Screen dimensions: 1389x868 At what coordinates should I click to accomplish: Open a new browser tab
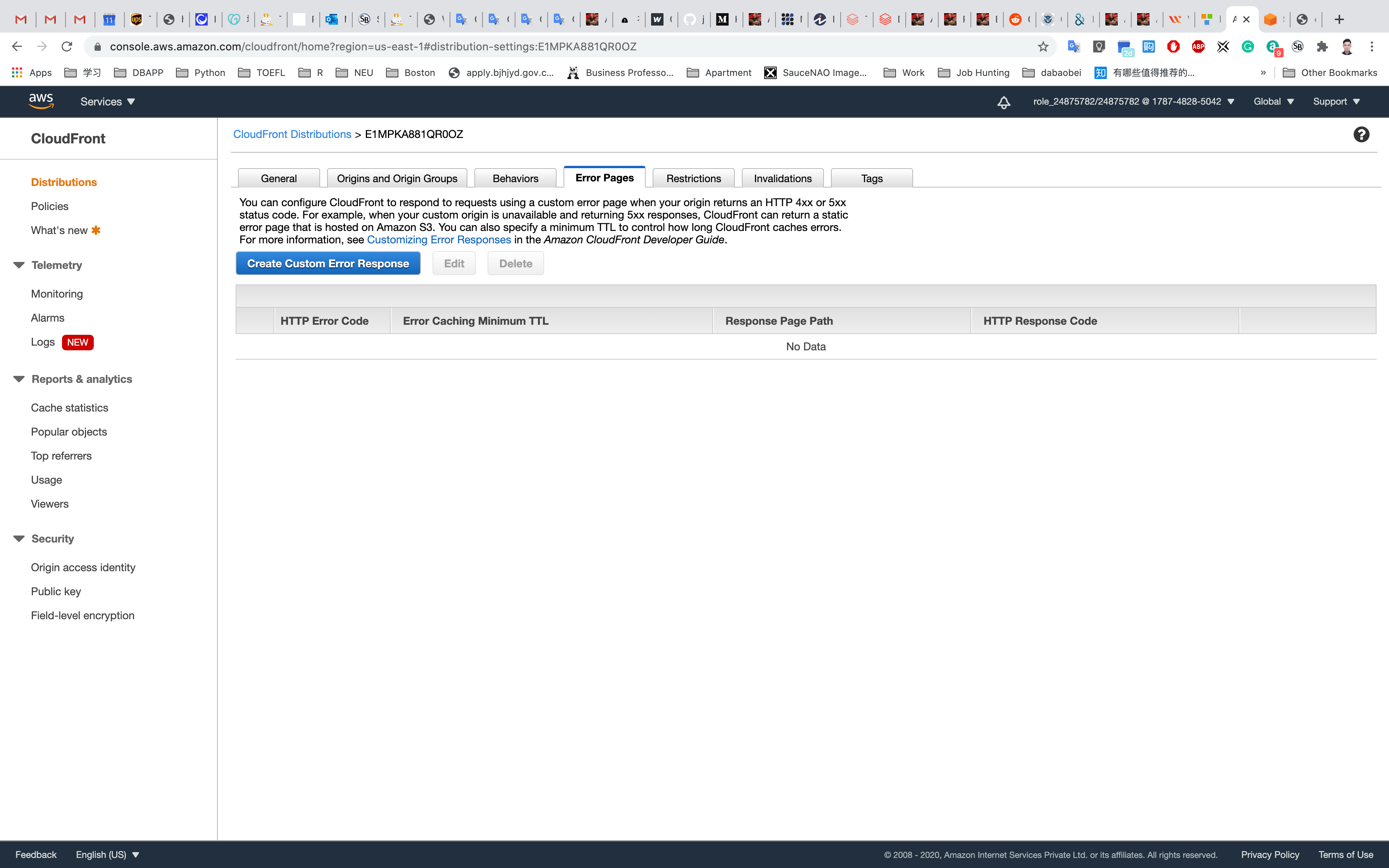1339,19
